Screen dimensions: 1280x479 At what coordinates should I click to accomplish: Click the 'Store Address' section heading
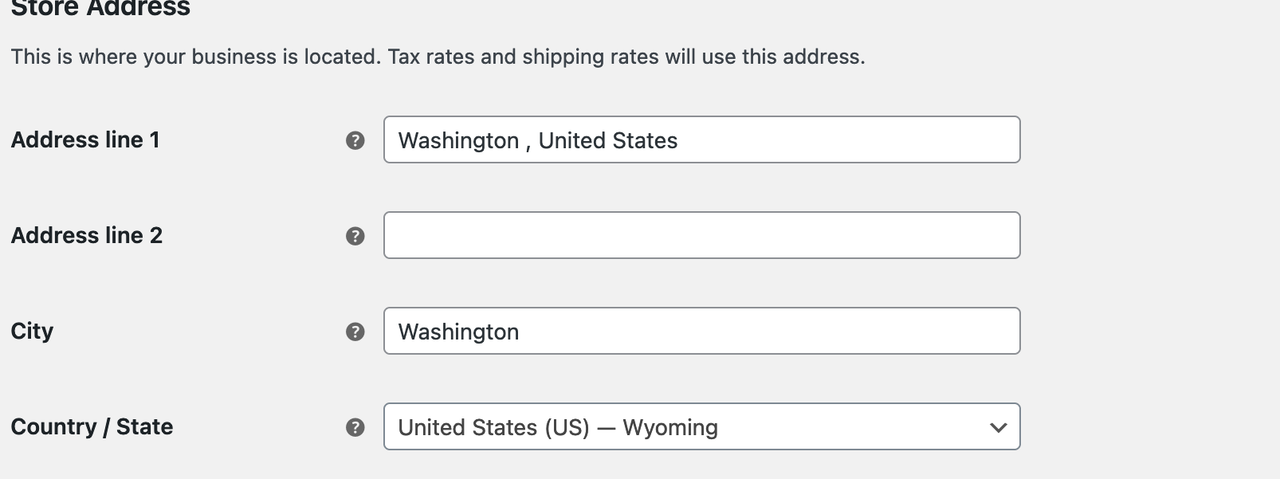[x=100, y=9]
